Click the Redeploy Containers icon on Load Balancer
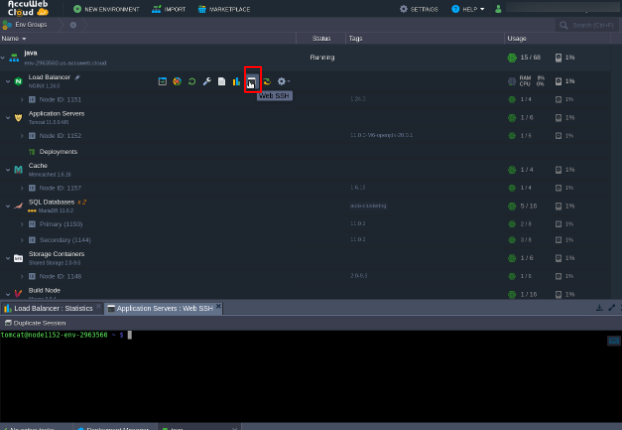The height and width of the screenshot is (430, 622). (x=267, y=81)
